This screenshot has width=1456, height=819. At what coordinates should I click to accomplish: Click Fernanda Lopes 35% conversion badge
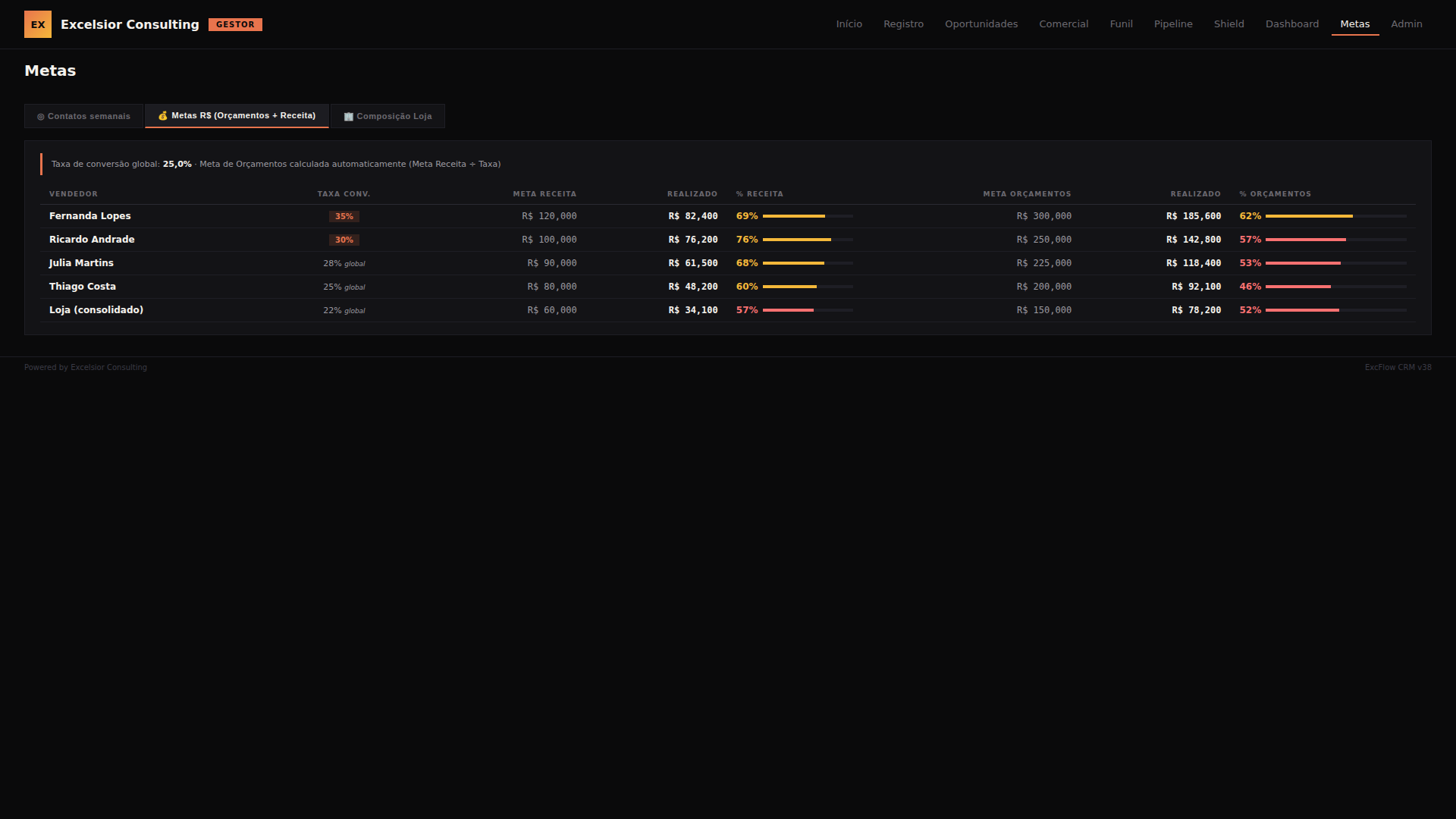pyautogui.click(x=344, y=216)
